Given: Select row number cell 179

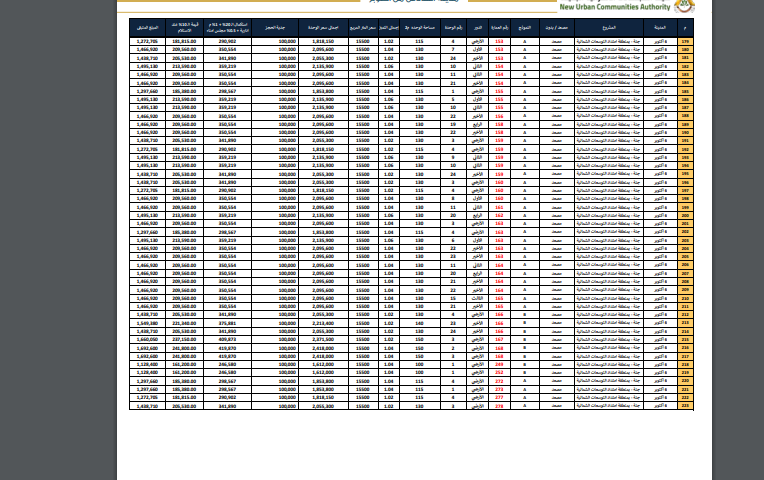Looking at the screenshot, I should point(685,41).
